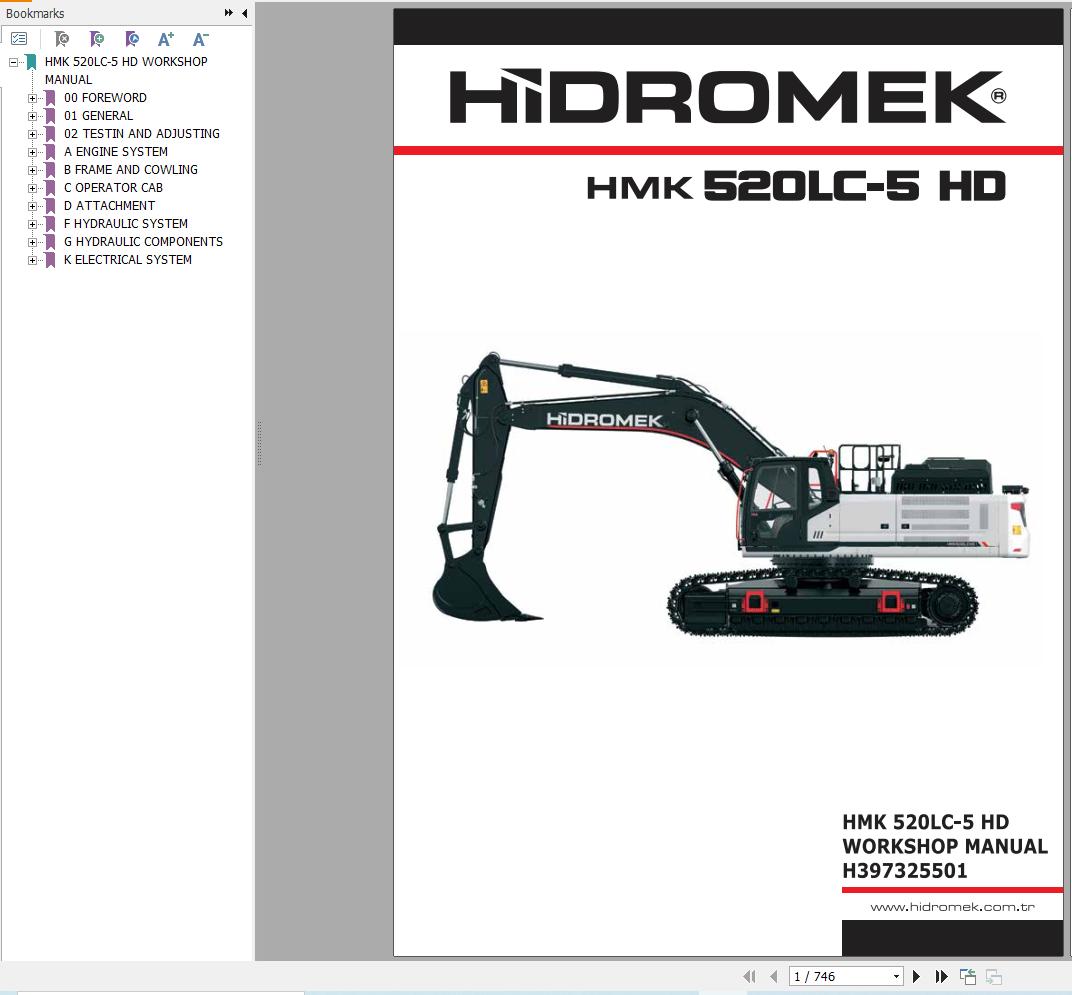
Task: Click the bookmark icon beside G HYDRAULIC COMPONENTS
Action: (x=50, y=242)
